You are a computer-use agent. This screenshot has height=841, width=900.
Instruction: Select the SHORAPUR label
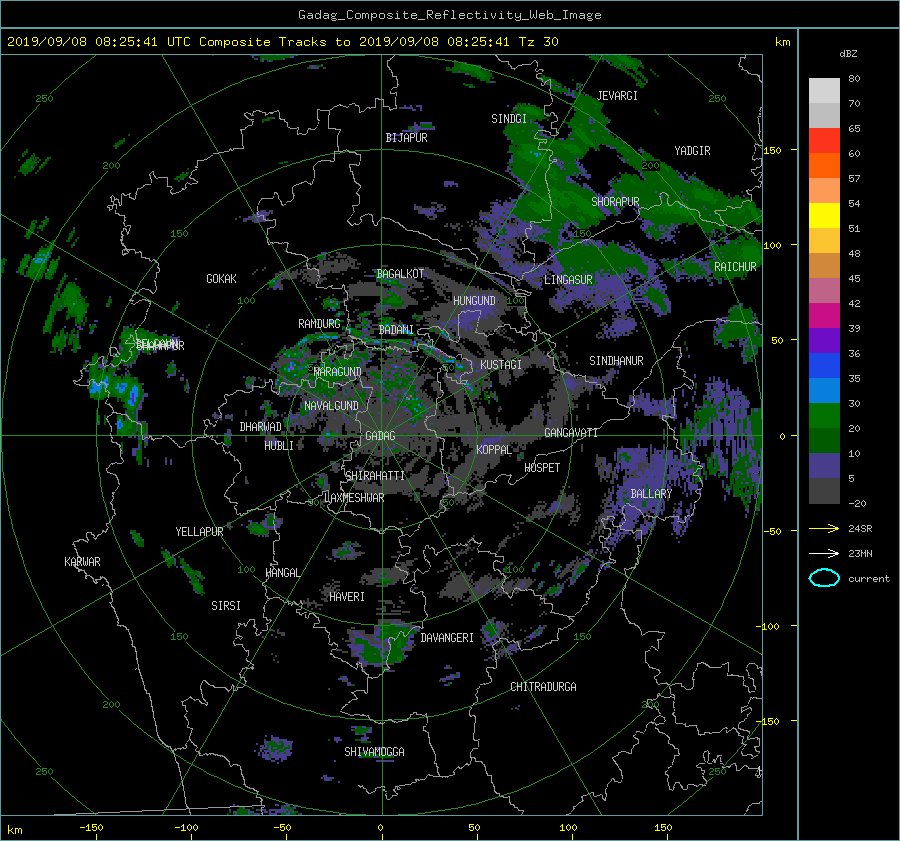click(x=615, y=202)
